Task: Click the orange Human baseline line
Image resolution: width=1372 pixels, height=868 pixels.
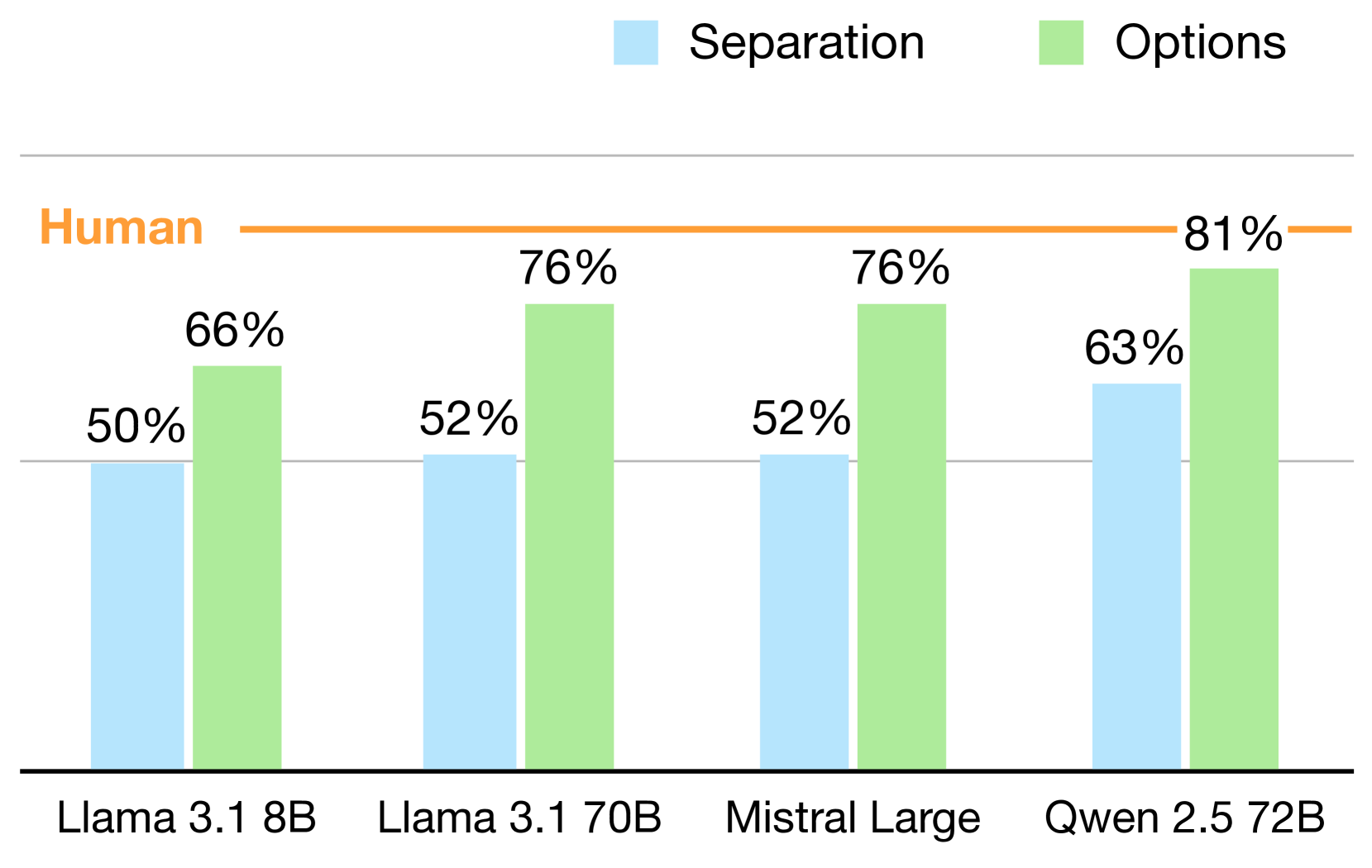Action: [x=703, y=229]
